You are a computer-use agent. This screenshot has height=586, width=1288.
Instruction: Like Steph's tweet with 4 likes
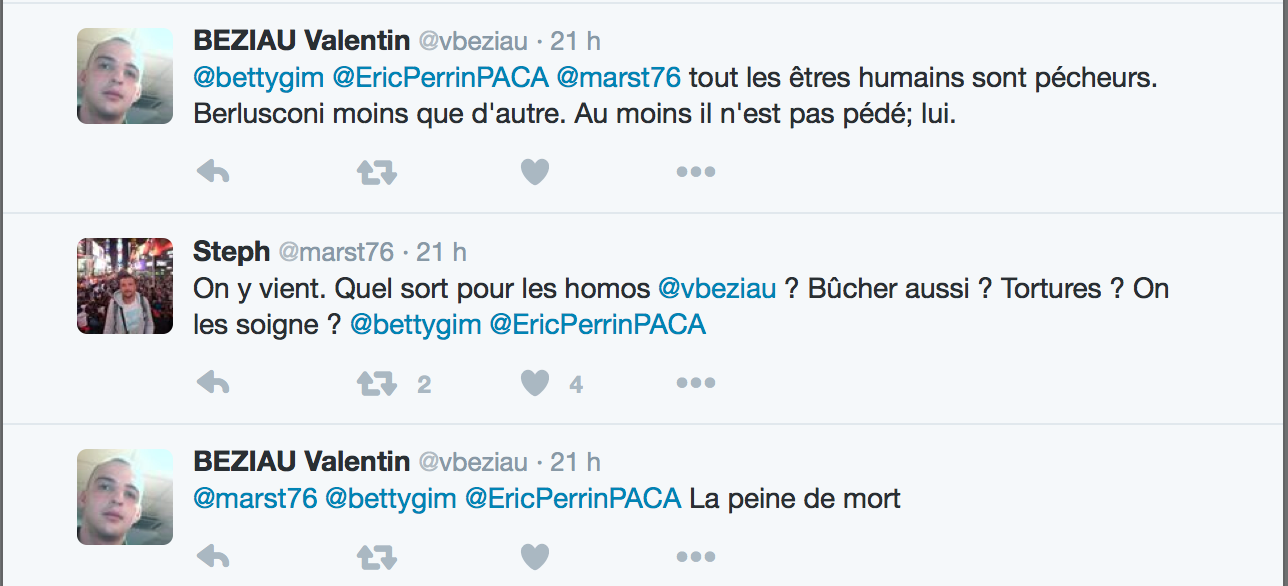[x=535, y=383]
